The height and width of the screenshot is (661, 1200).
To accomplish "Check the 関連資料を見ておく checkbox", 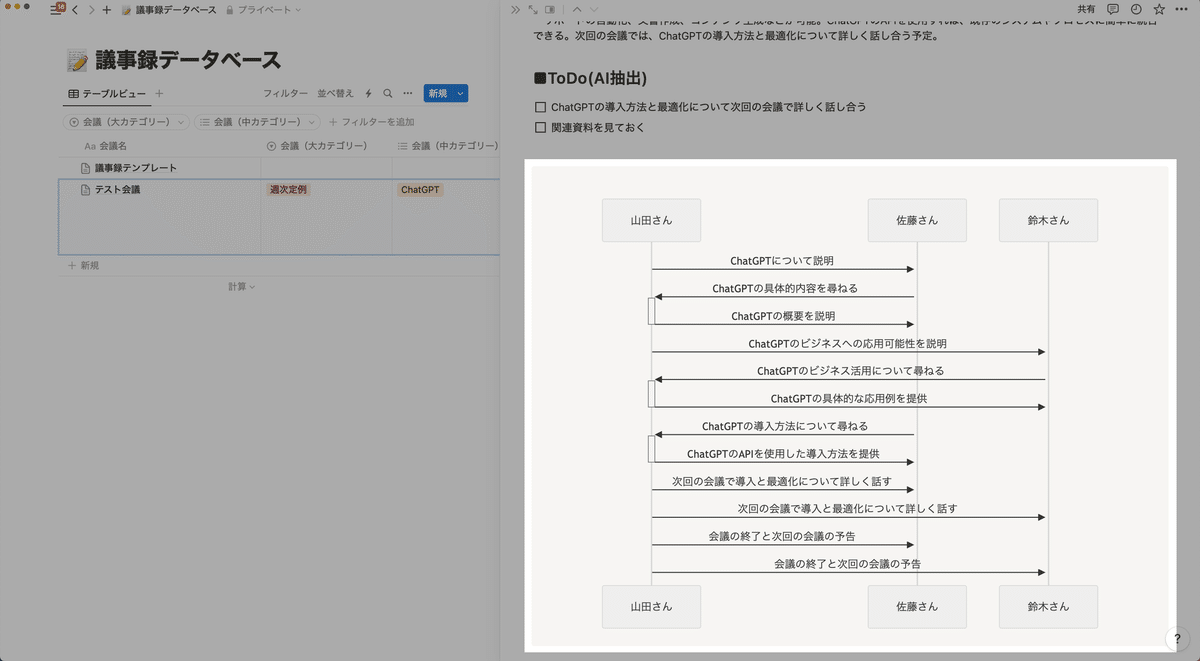I will [x=541, y=127].
